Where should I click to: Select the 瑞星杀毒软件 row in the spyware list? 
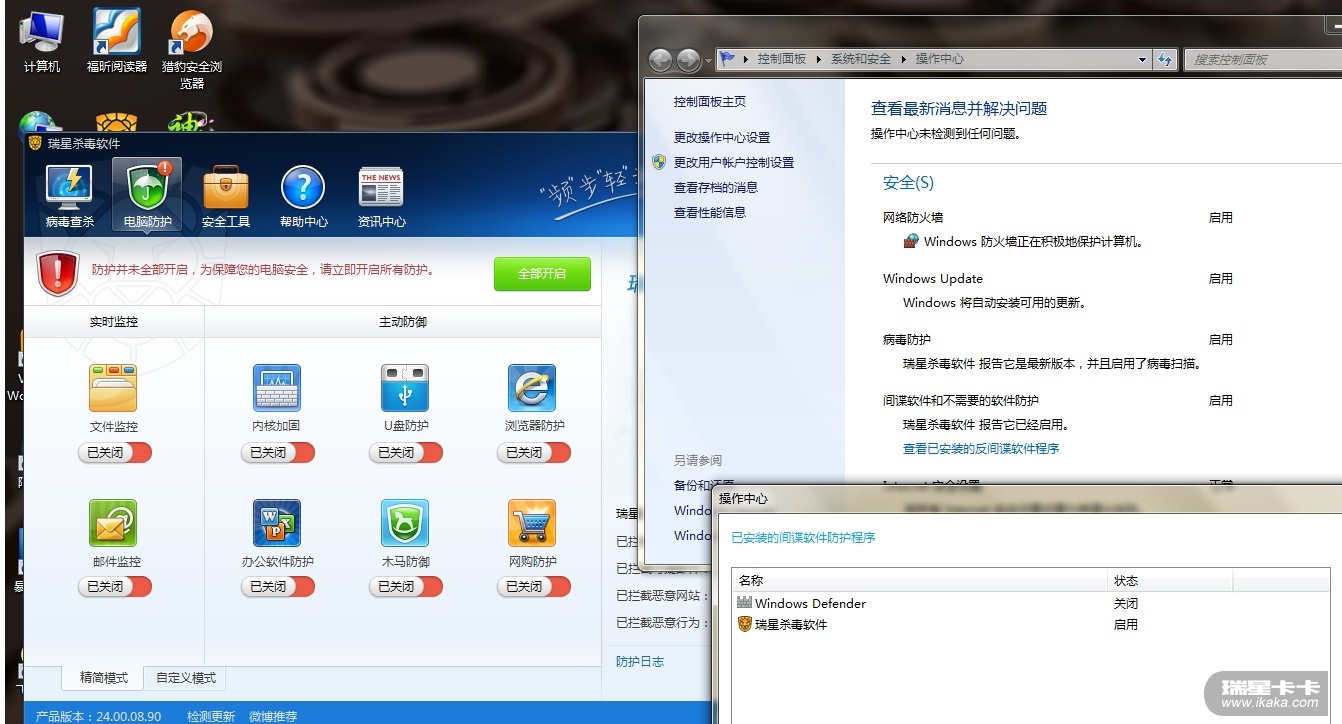pos(1030,625)
